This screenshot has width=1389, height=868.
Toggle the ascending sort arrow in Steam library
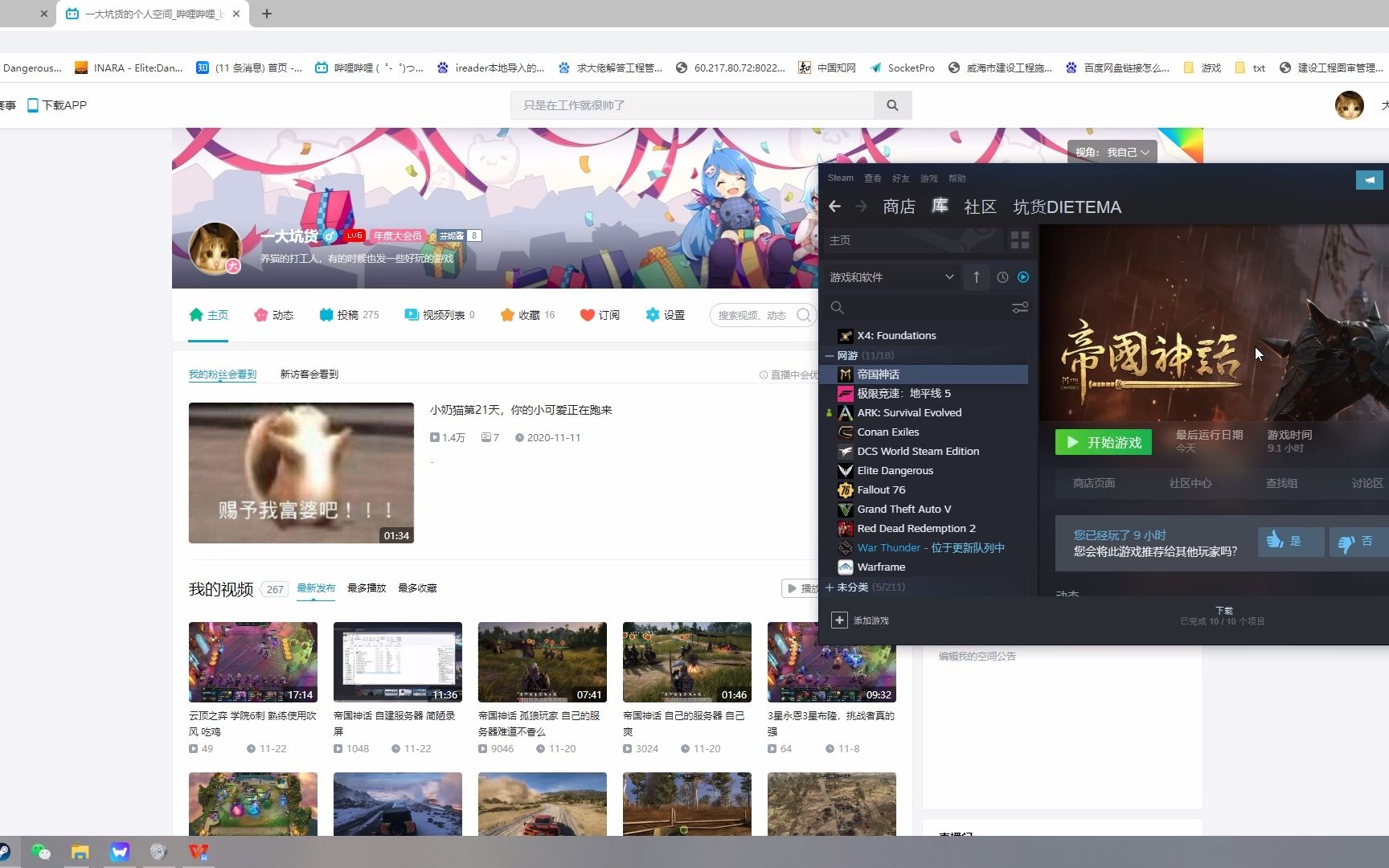coord(976,277)
